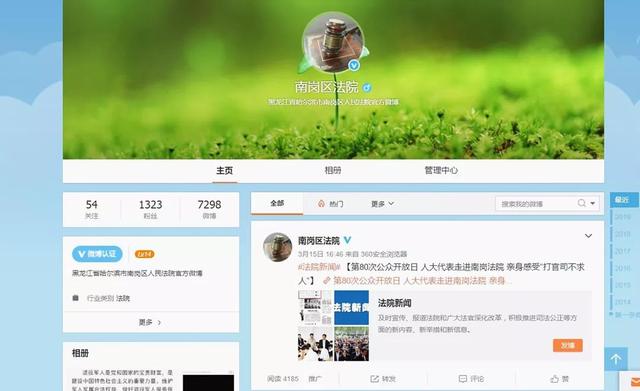Open the 更多 feed filter dropdown
This screenshot has height=391, width=640.
coord(382,204)
